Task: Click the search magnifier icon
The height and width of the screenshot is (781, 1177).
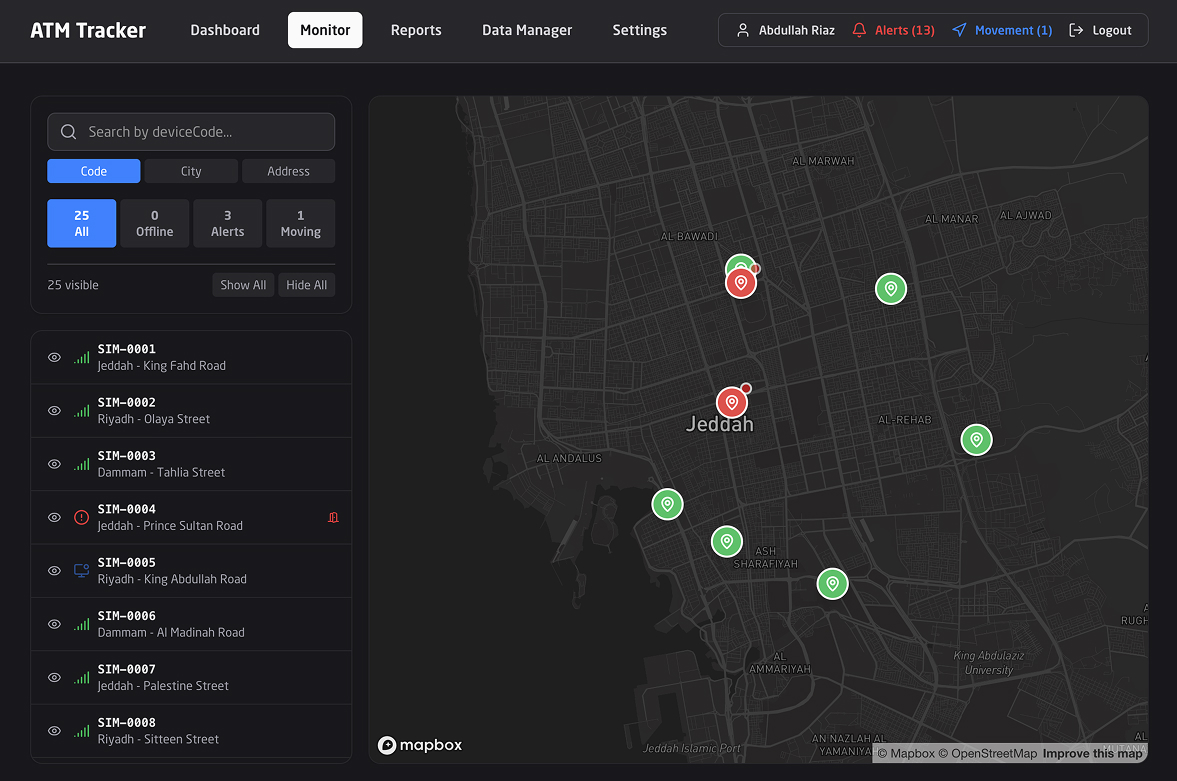Action: (68, 132)
